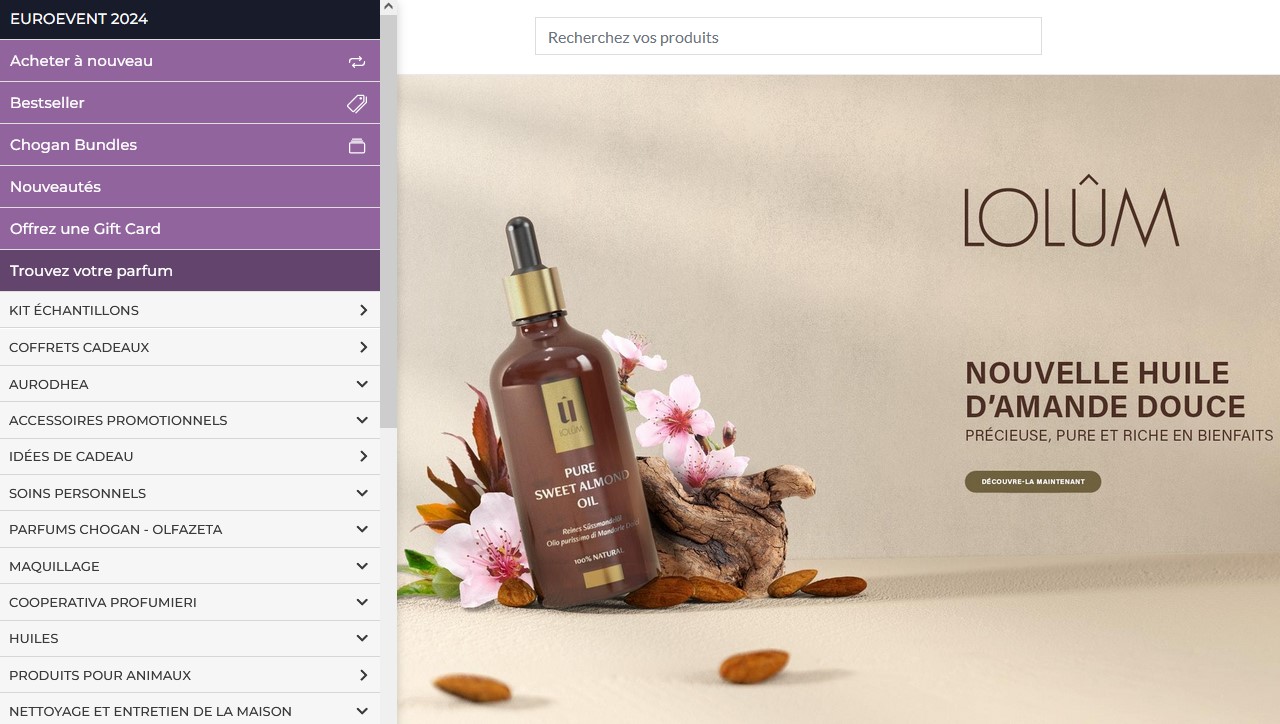
Task: Expand the COOPERATIVA PROFUMIERI chevron
Action: (x=362, y=602)
